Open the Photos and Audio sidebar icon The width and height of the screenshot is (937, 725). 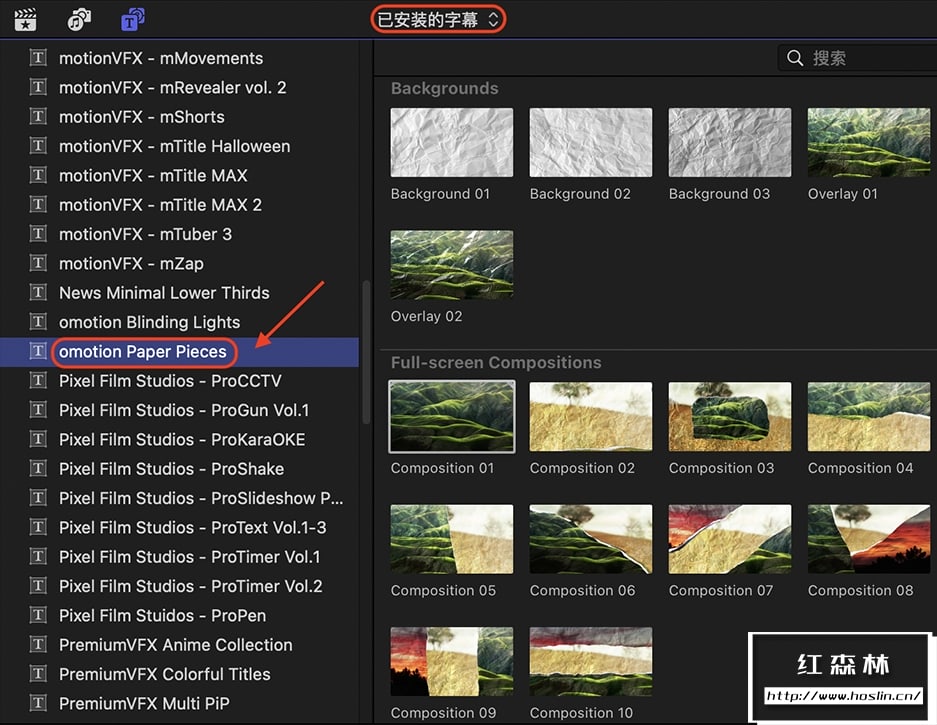point(79,19)
